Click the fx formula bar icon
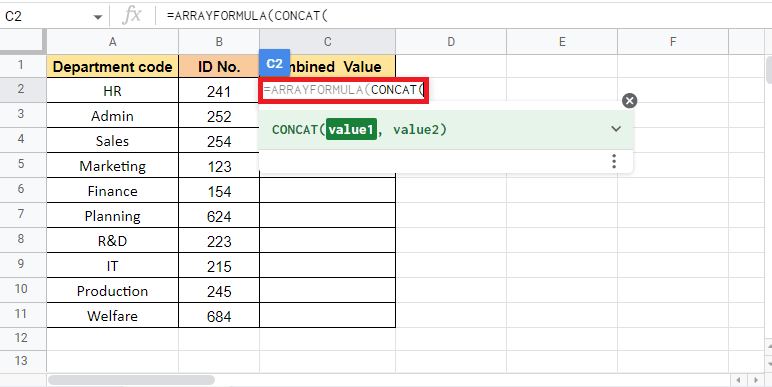 click(x=131, y=16)
